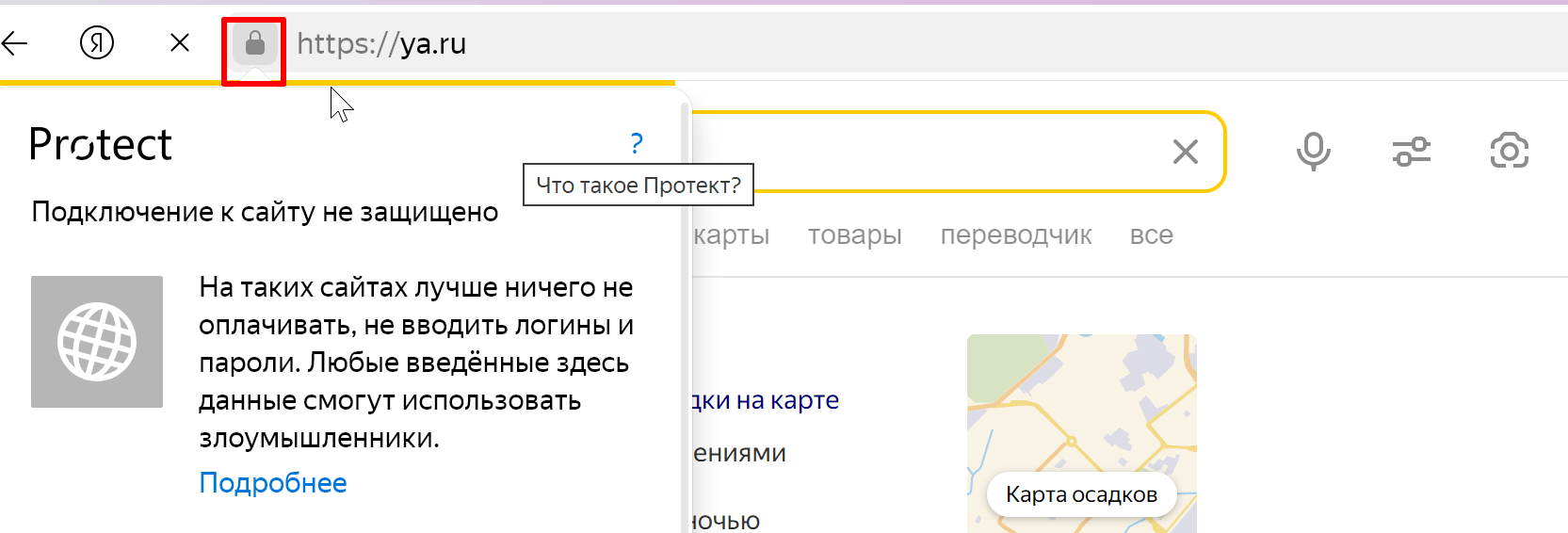Click the Protect logo heading
The height and width of the screenshot is (533, 1568).
click(x=101, y=144)
